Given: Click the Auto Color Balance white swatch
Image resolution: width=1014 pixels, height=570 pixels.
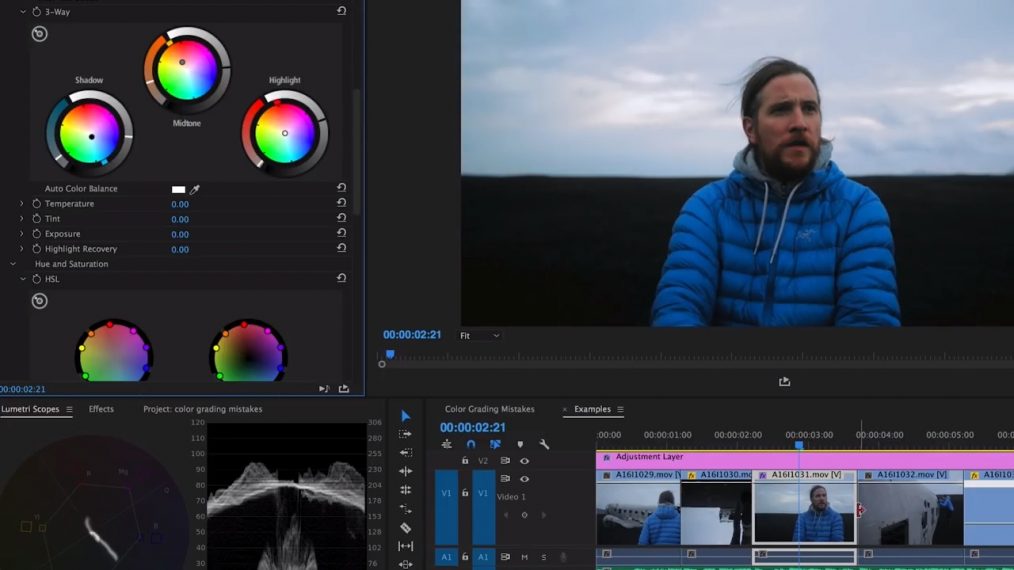Looking at the screenshot, I should click(x=178, y=189).
